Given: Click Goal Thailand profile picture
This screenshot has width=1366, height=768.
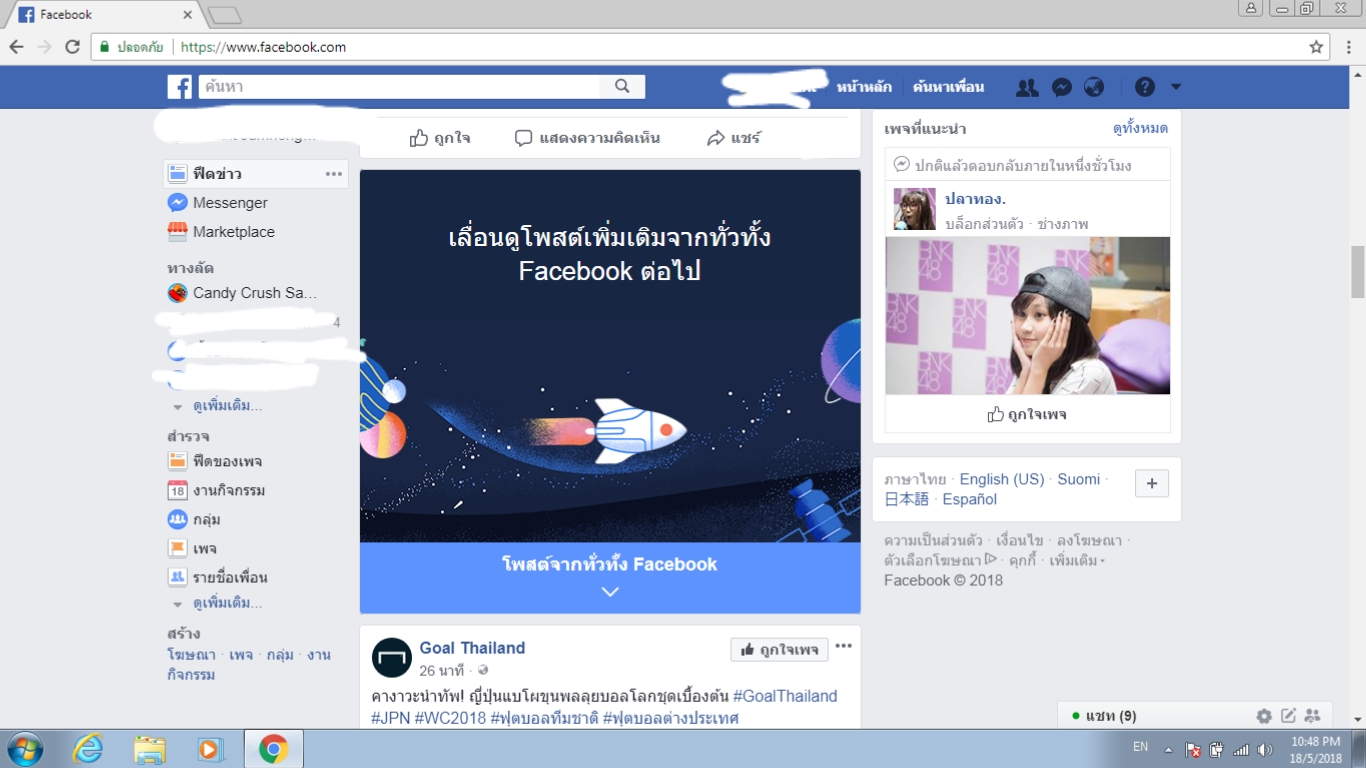Looking at the screenshot, I should coord(392,658).
